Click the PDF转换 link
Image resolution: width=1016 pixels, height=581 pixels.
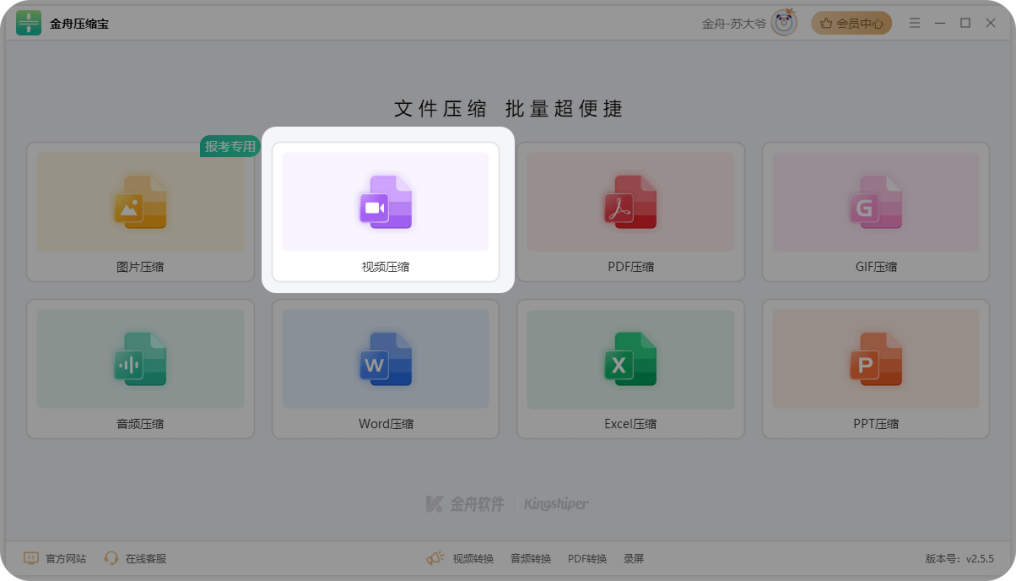tap(587, 558)
